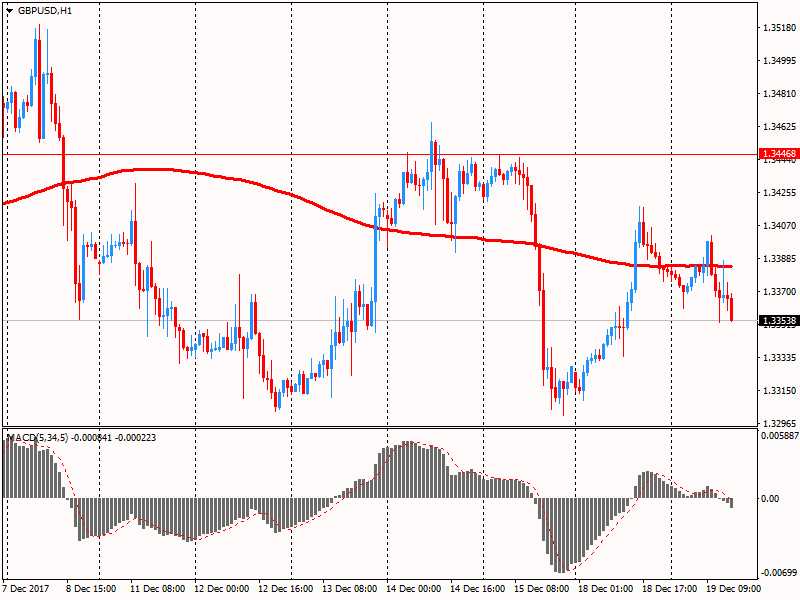The height and width of the screenshot is (600, 800).
Task: Select the price scale value 1.33885
Action: pos(780,258)
